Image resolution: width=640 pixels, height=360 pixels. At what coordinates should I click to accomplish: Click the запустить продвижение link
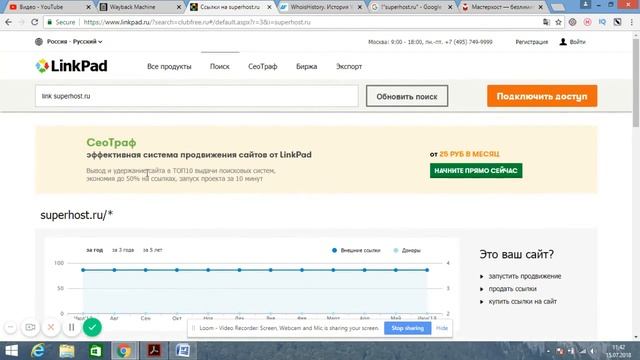click(525, 276)
